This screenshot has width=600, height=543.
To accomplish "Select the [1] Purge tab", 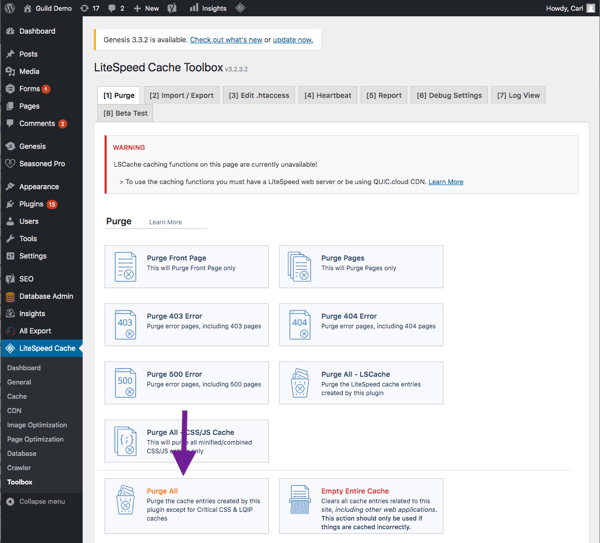I will [119, 95].
